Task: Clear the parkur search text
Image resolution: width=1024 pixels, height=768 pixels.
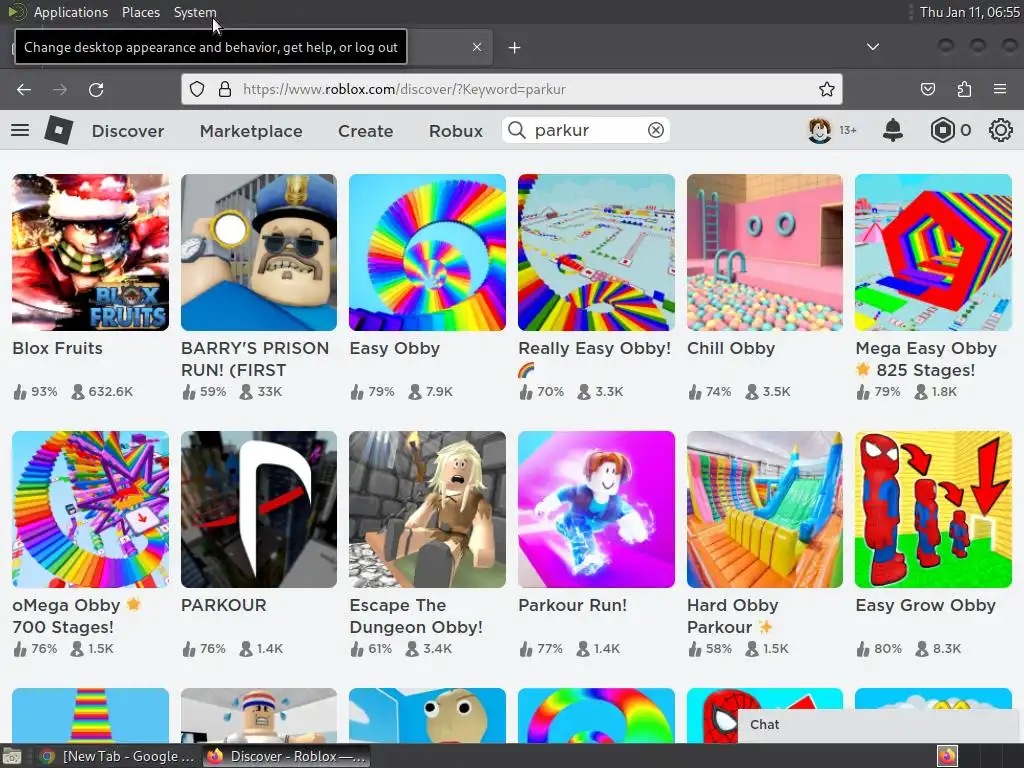Action: pyautogui.click(x=656, y=130)
